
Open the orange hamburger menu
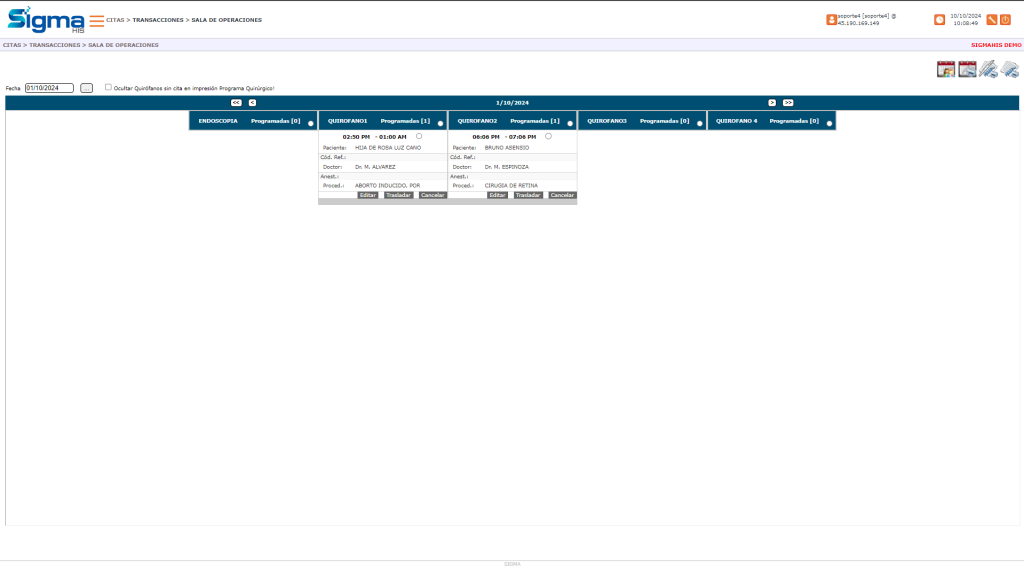pos(96,20)
